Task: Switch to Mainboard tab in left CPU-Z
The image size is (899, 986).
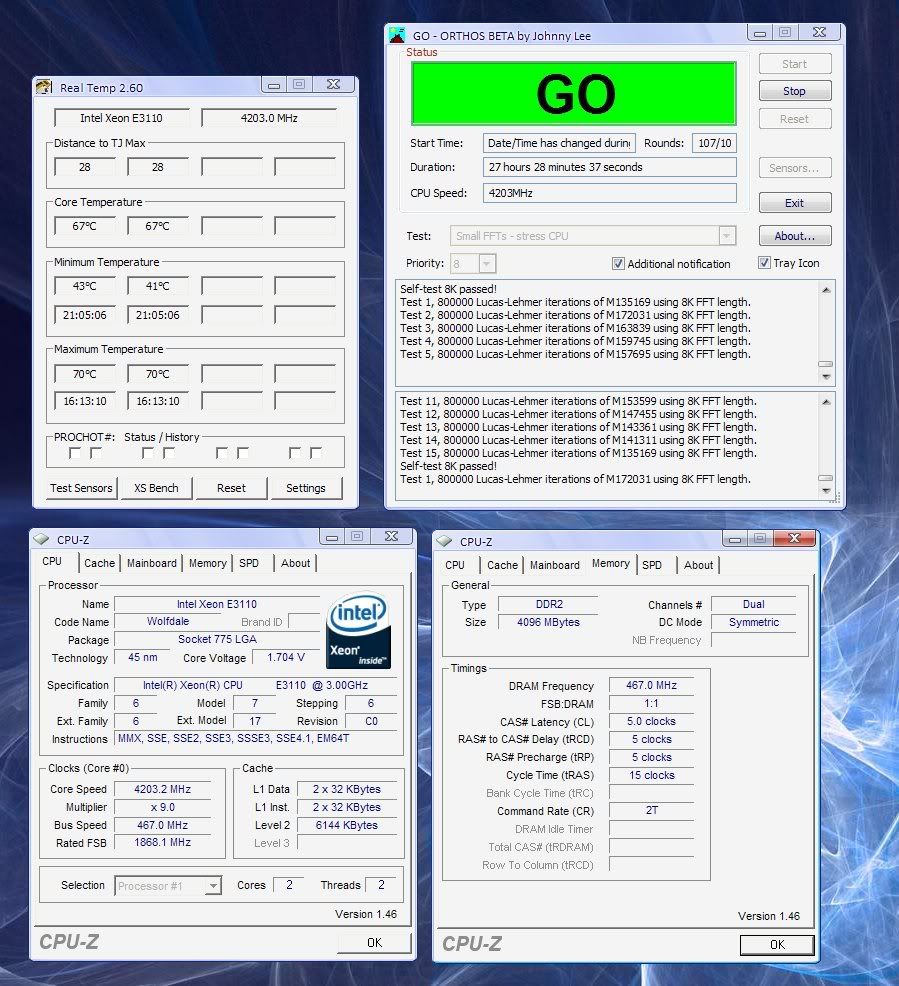Action: pyautogui.click(x=152, y=563)
